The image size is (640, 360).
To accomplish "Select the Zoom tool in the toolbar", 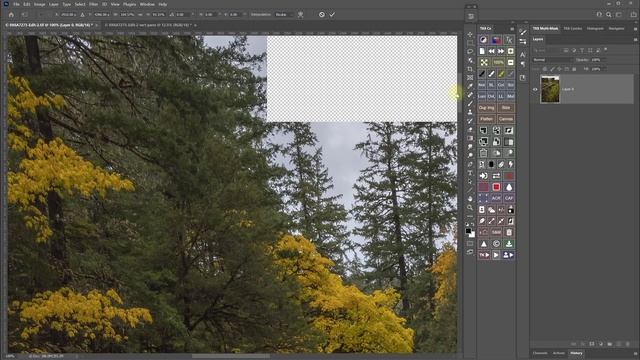I will (x=470, y=207).
